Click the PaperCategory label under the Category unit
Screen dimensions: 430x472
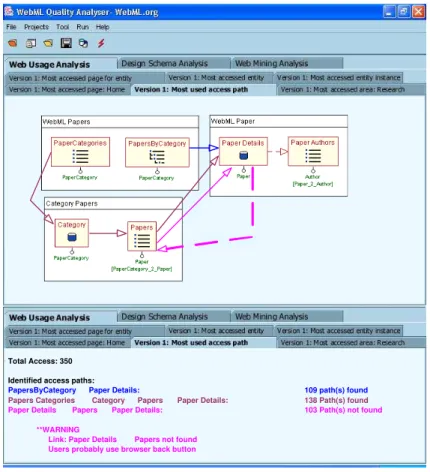click(71, 258)
